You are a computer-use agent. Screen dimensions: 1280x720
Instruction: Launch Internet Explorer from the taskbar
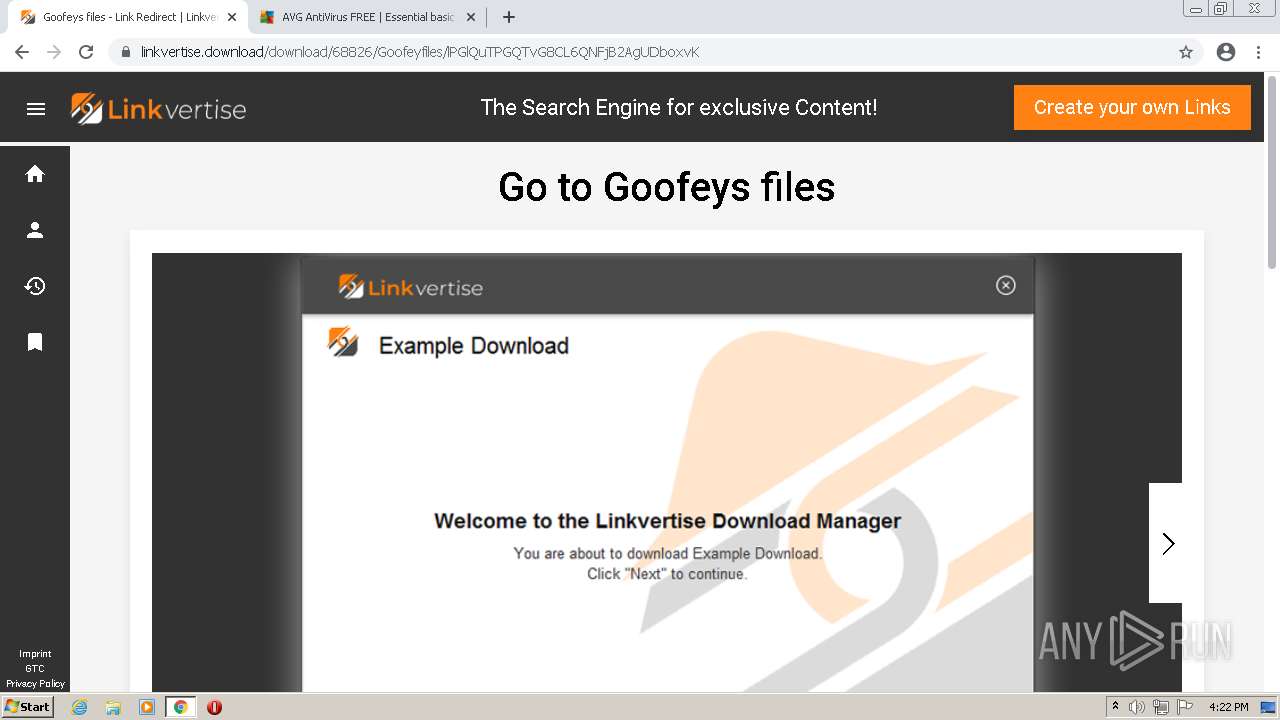coord(80,707)
